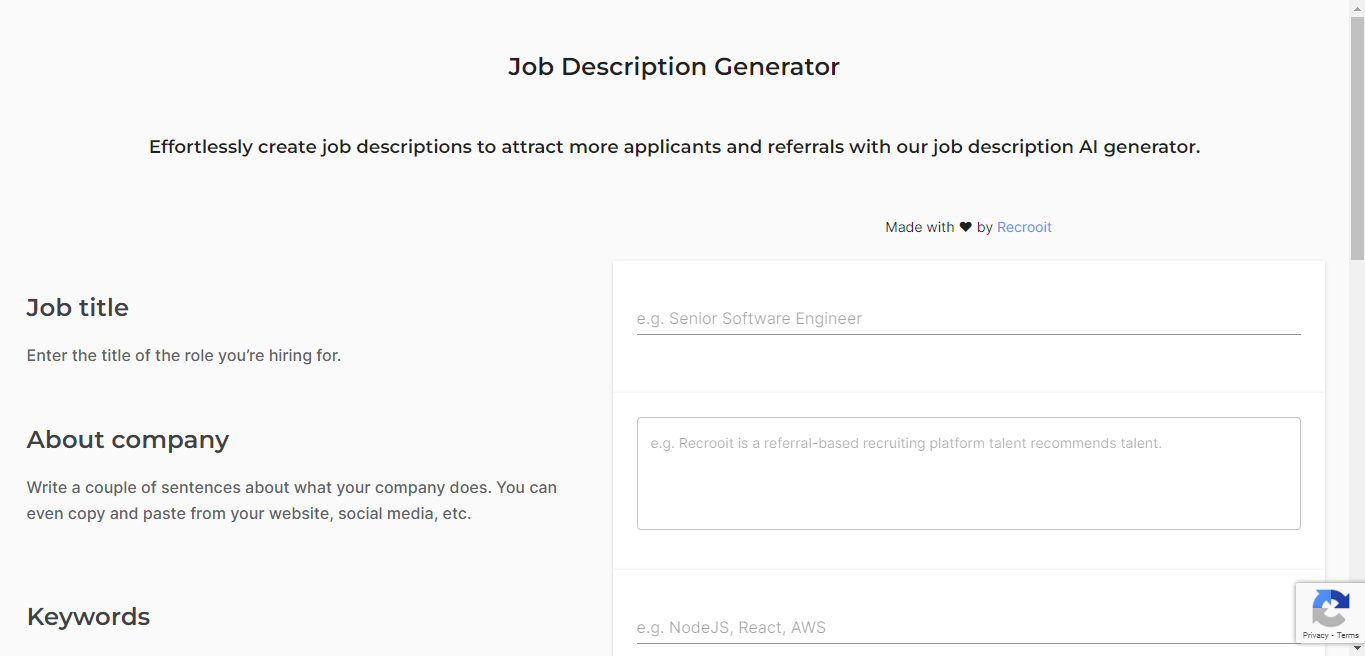Click the Keywords section heading

coord(88,616)
